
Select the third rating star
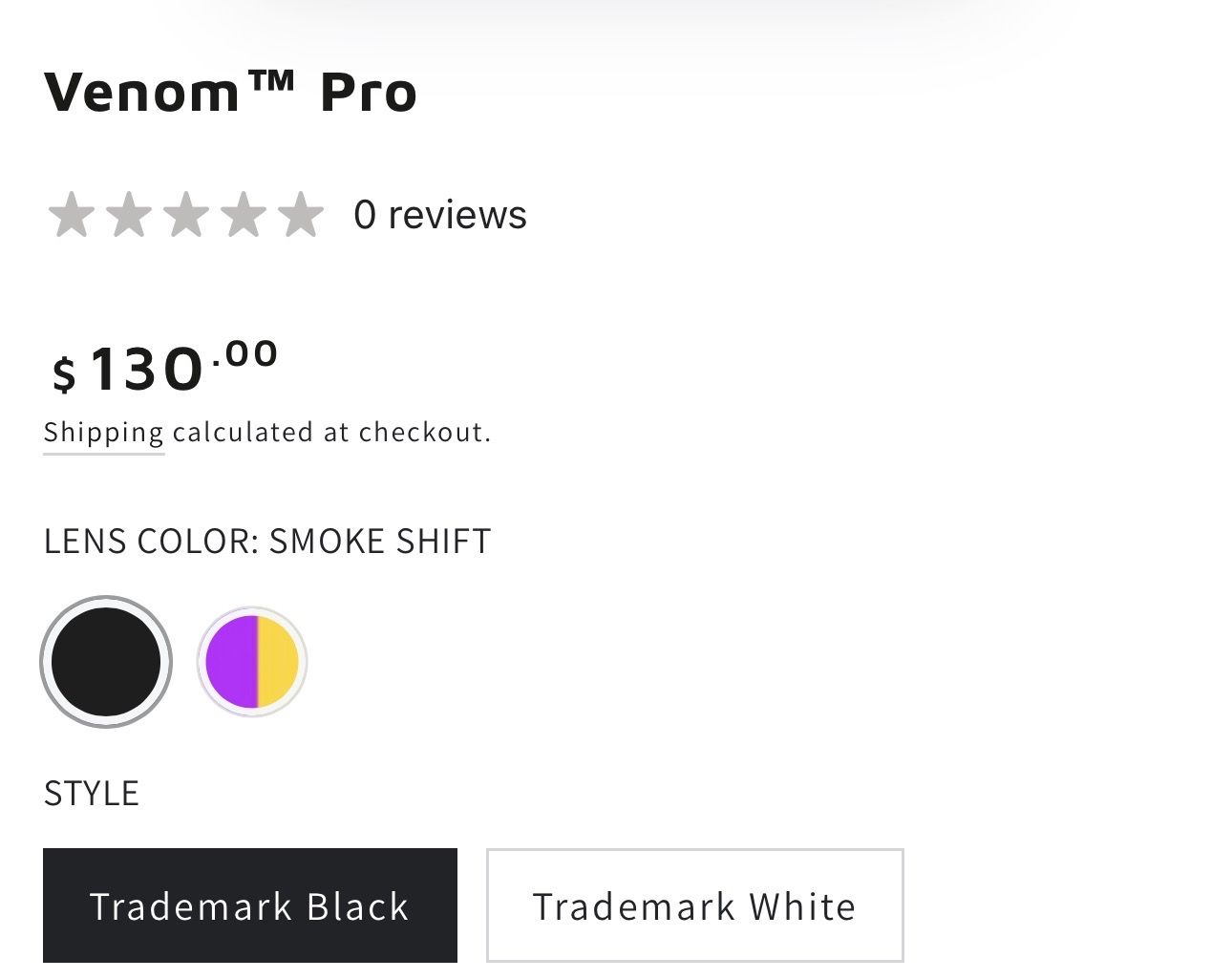pyautogui.click(x=186, y=214)
